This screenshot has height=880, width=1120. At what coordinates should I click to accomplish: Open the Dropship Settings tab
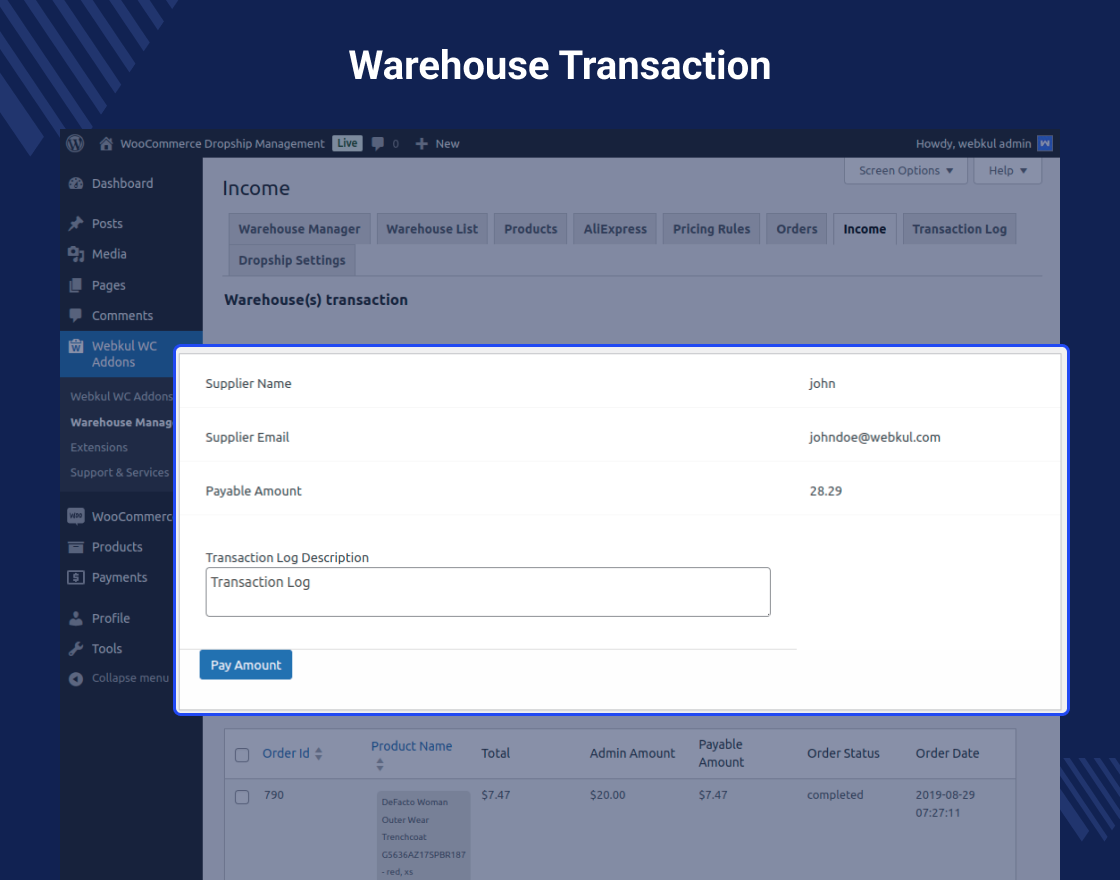click(291, 260)
